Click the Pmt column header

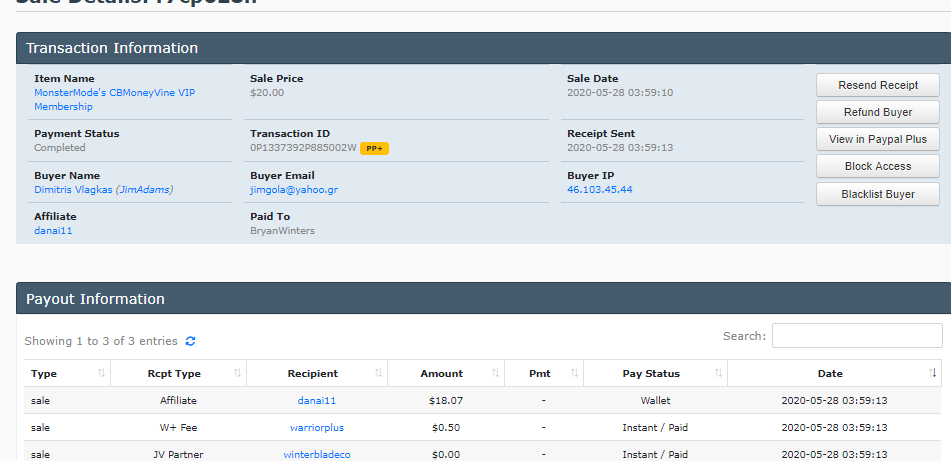[x=543, y=373]
